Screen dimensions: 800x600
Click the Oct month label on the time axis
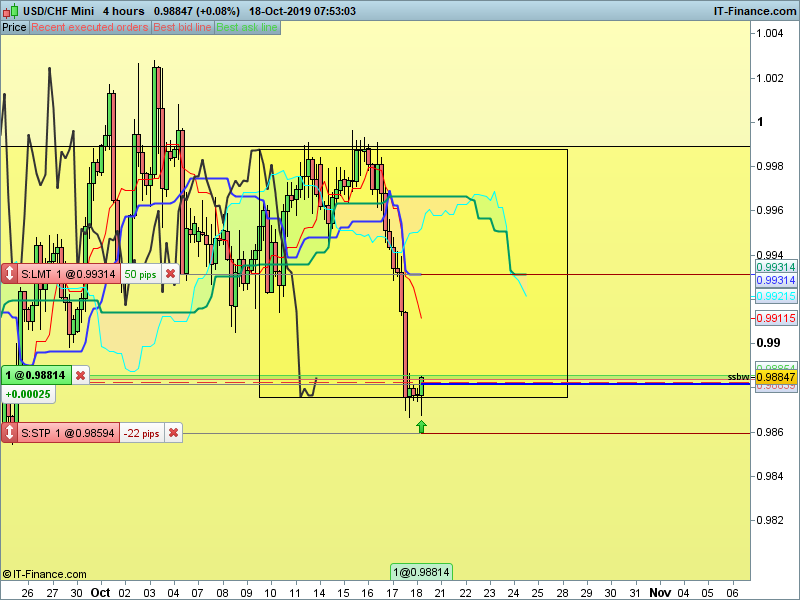100,592
